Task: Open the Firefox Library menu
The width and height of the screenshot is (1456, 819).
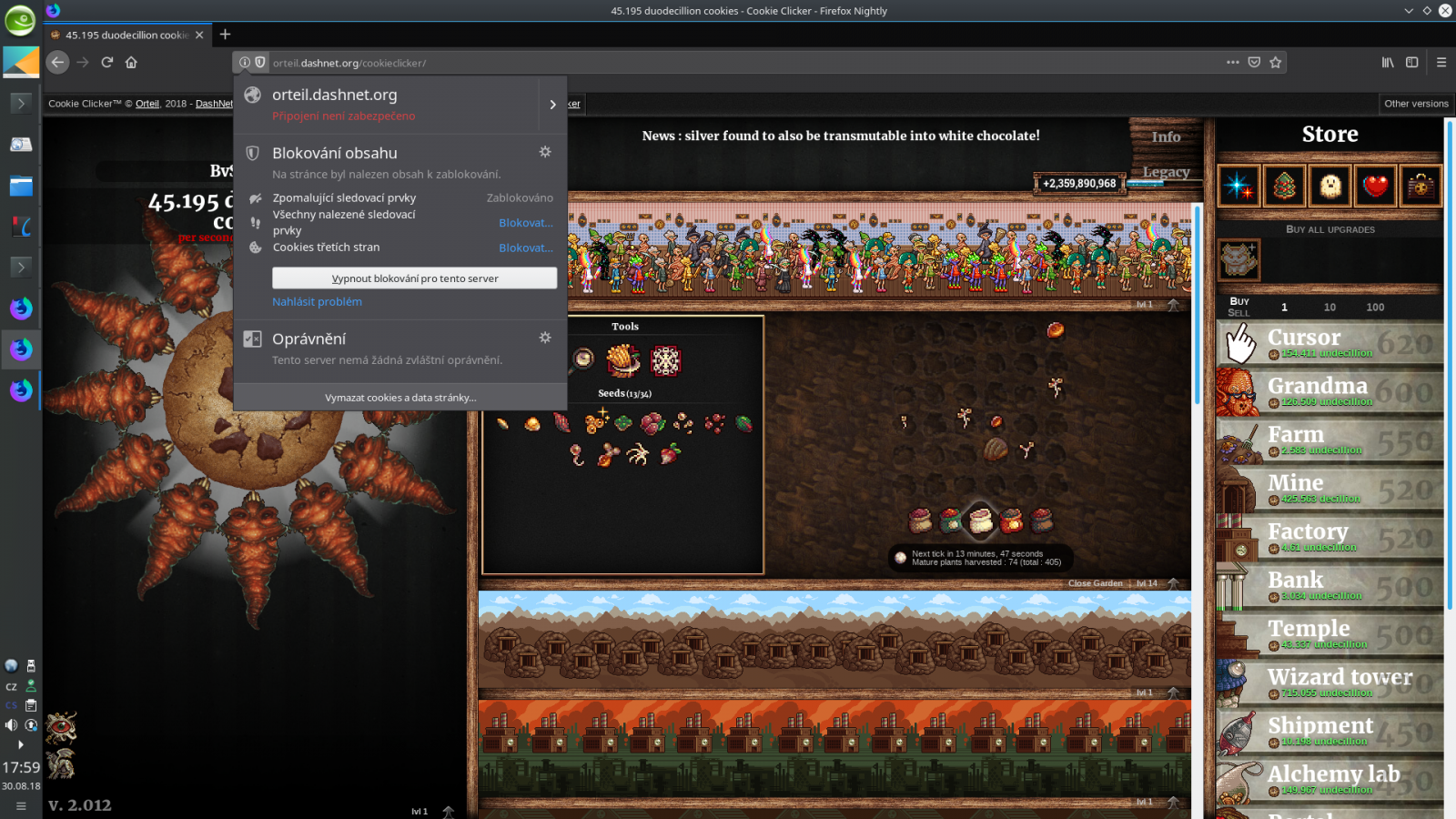Action: [1388, 62]
